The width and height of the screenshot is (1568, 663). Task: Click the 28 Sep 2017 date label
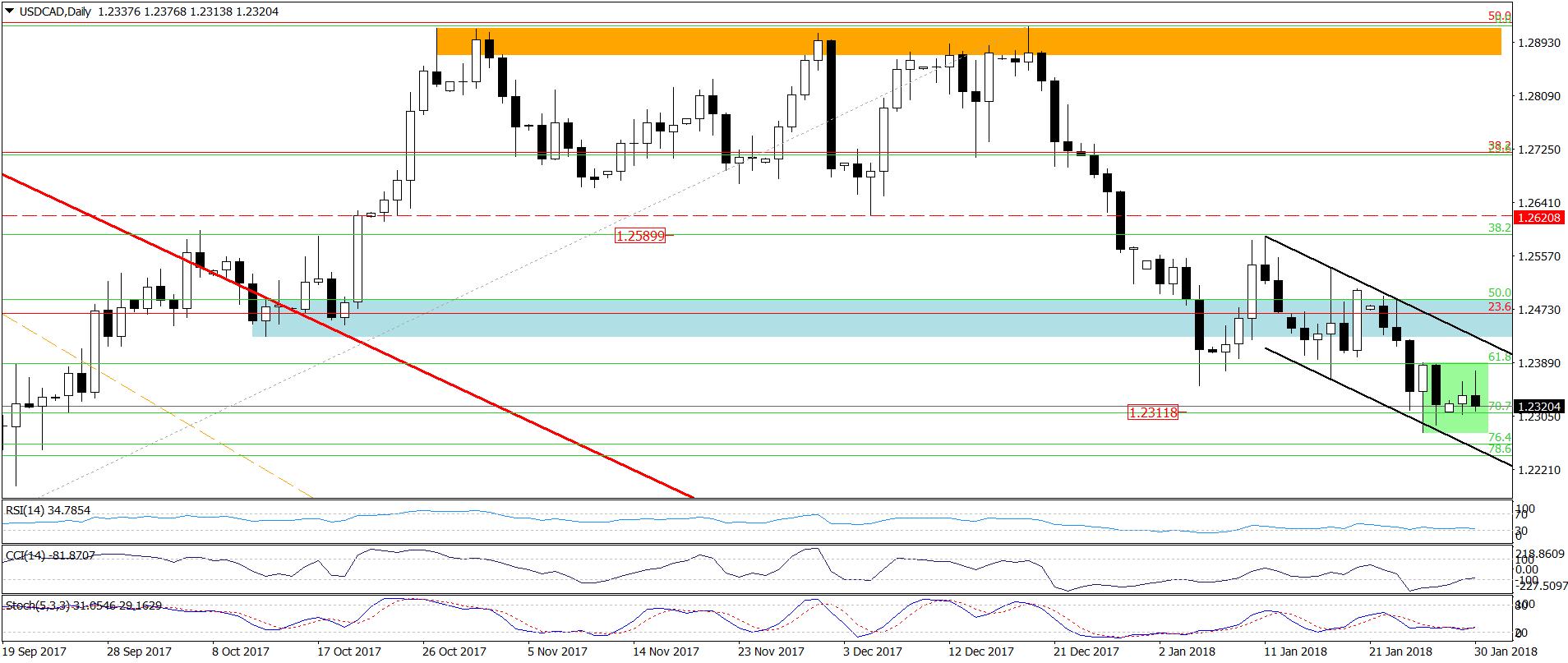coord(139,651)
